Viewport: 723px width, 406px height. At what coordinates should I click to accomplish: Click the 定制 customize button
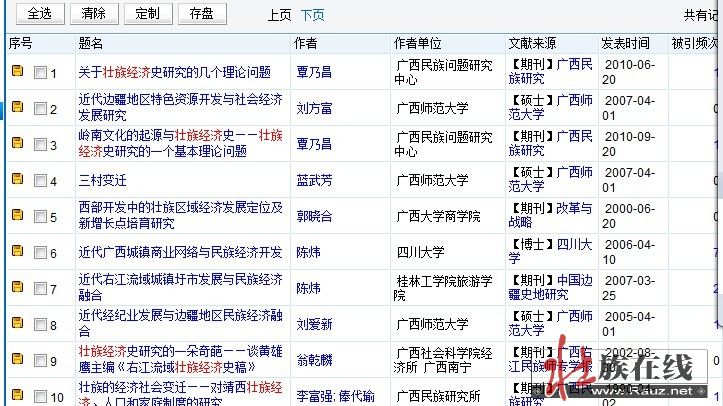147,14
